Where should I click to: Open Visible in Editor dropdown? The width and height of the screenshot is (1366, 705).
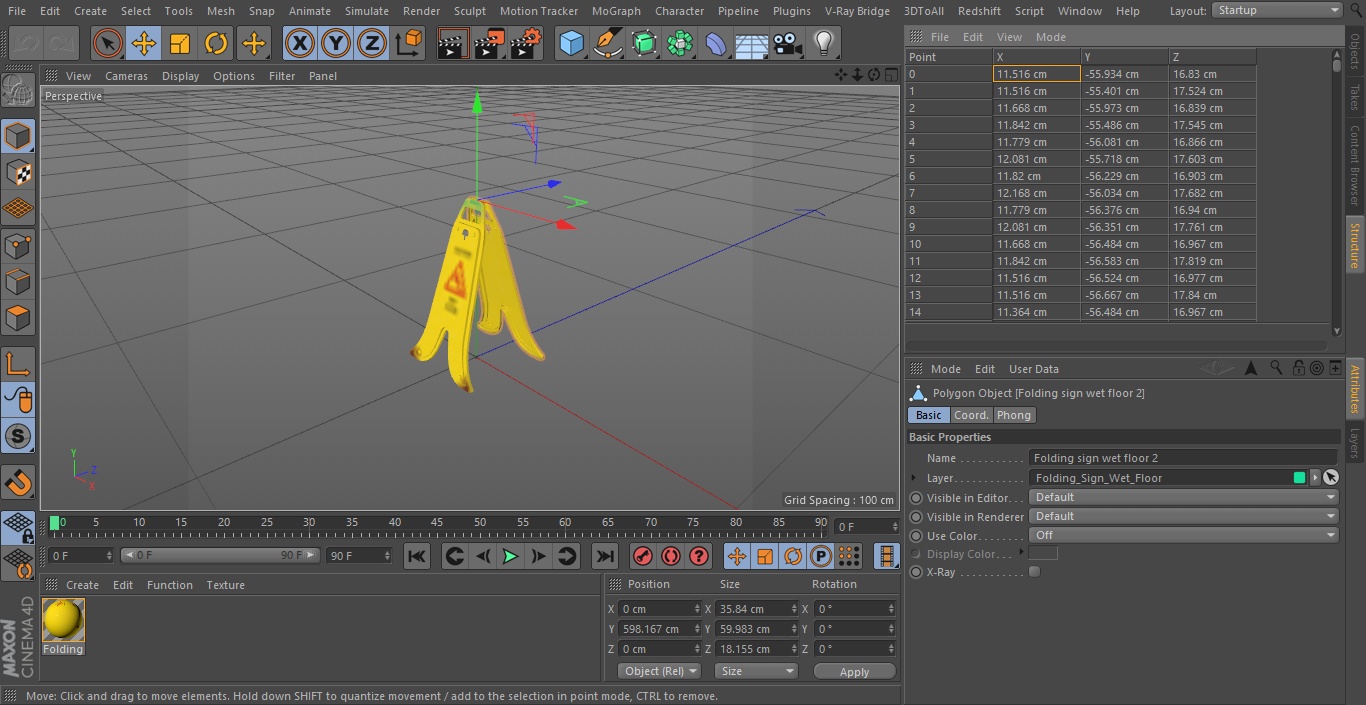1184,497
